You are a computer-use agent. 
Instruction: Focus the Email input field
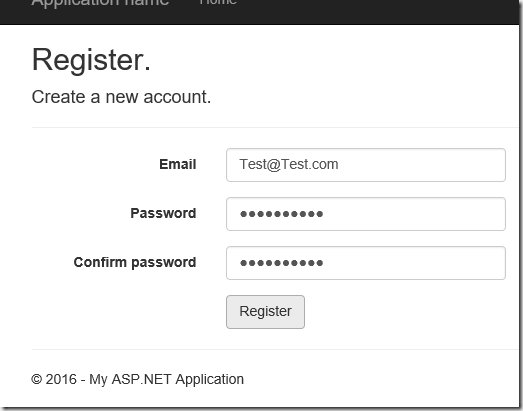[366, 165]
